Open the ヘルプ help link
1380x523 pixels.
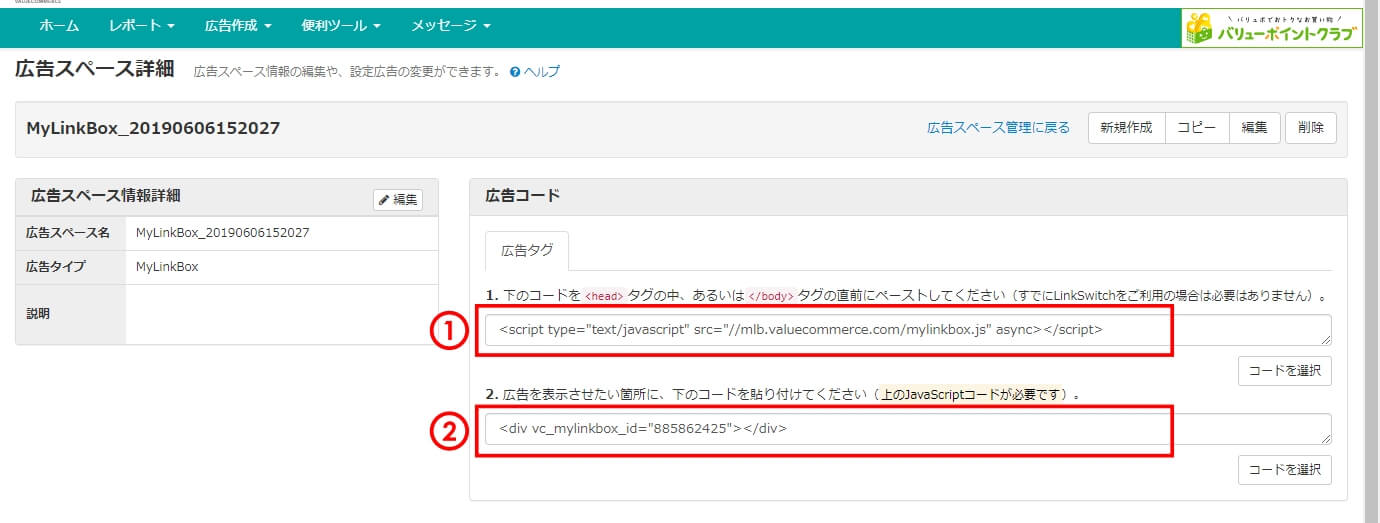[542, 72]
